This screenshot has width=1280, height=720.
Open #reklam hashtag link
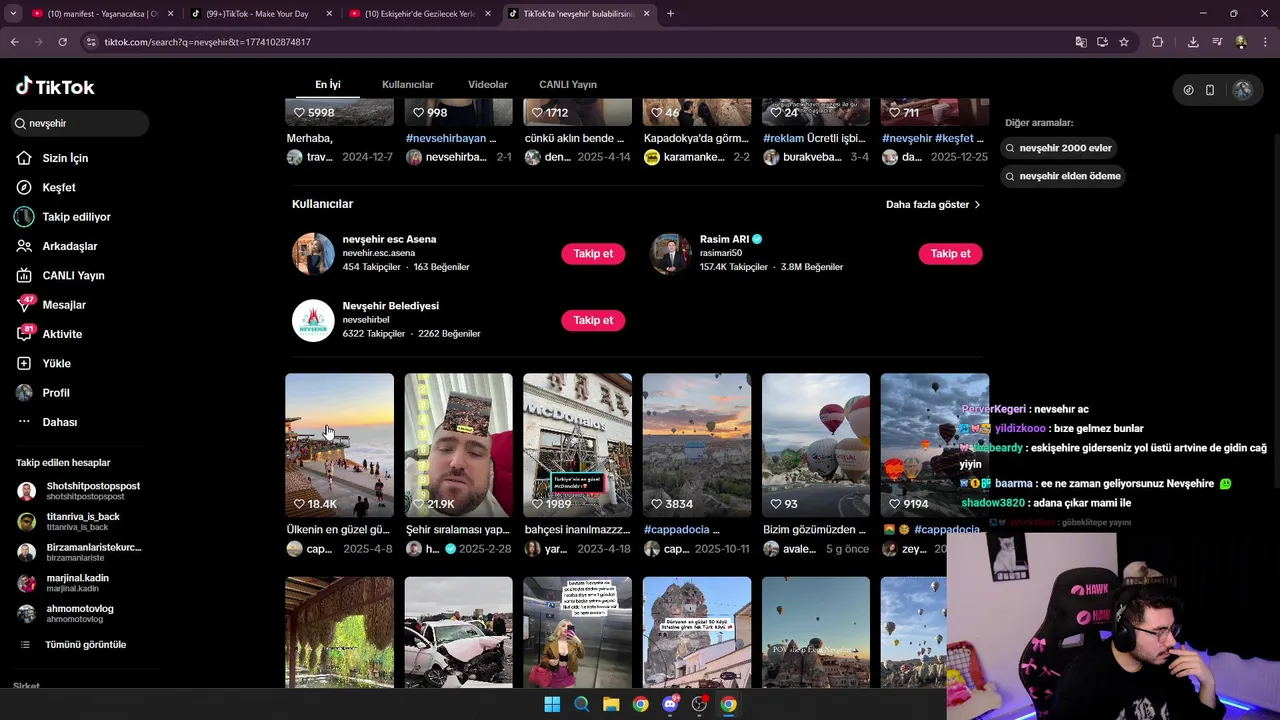783,138
